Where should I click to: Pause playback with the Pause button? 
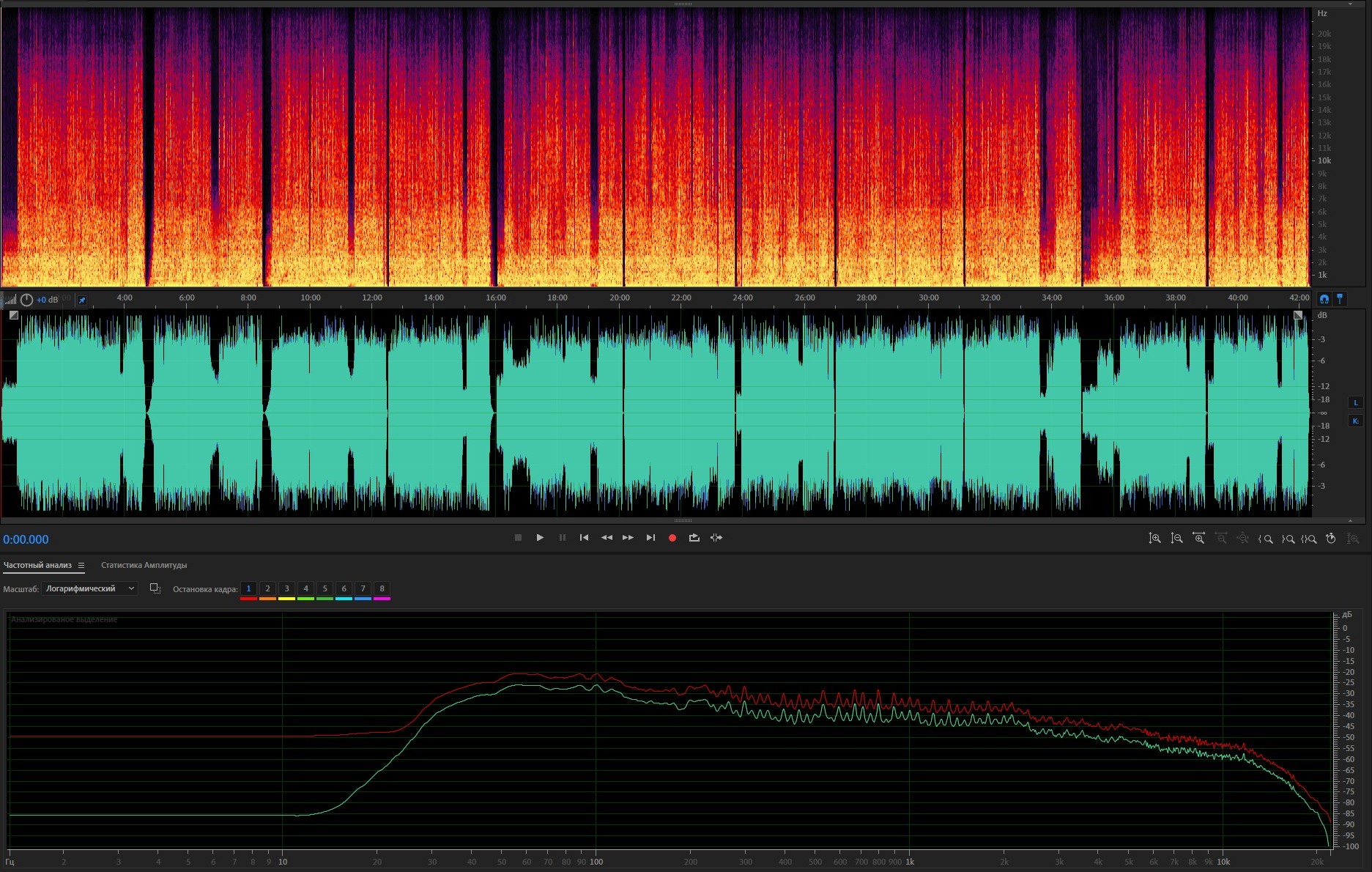point(563,538)
